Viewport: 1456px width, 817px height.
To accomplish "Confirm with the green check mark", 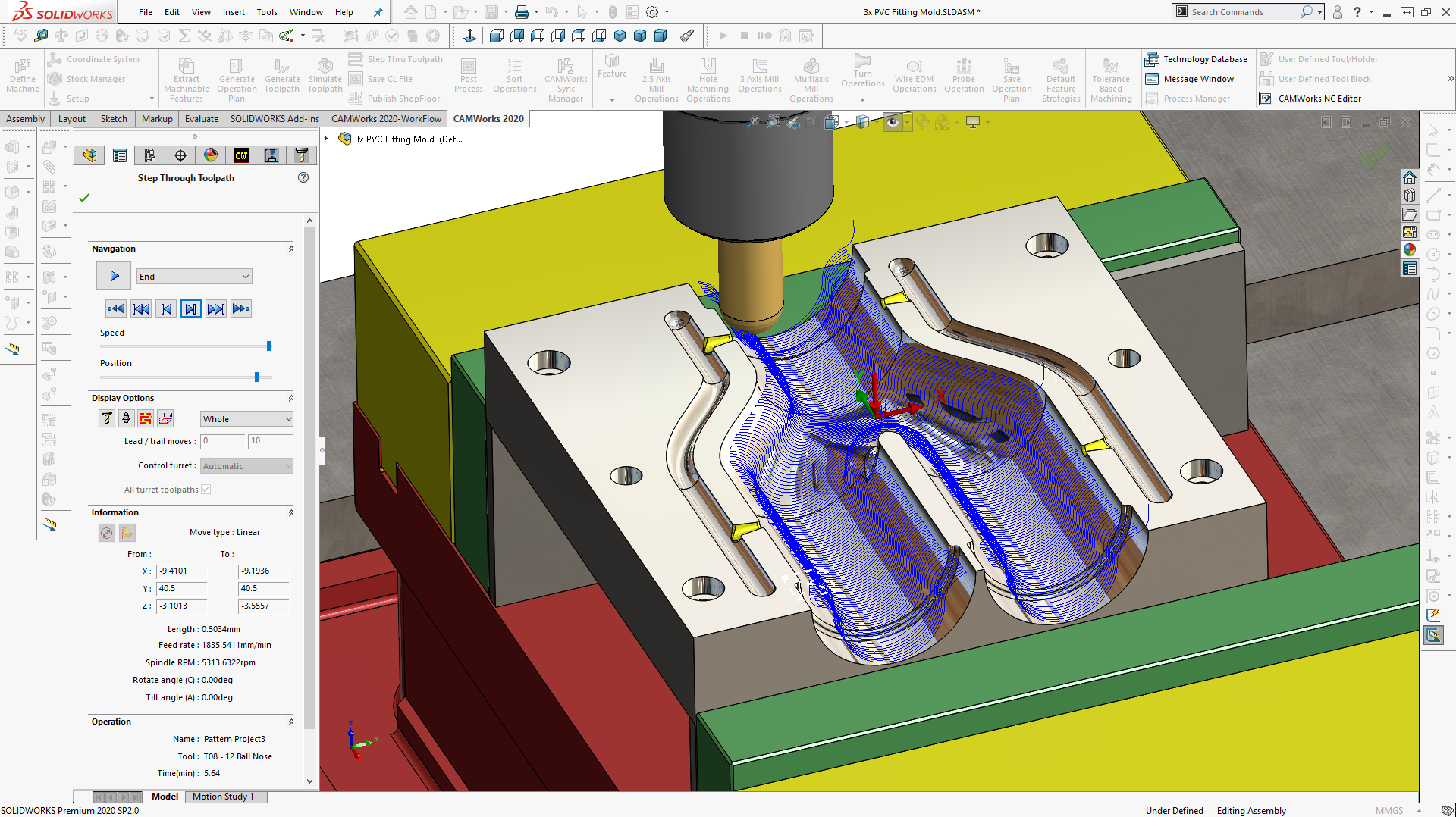I will (84, 198).
